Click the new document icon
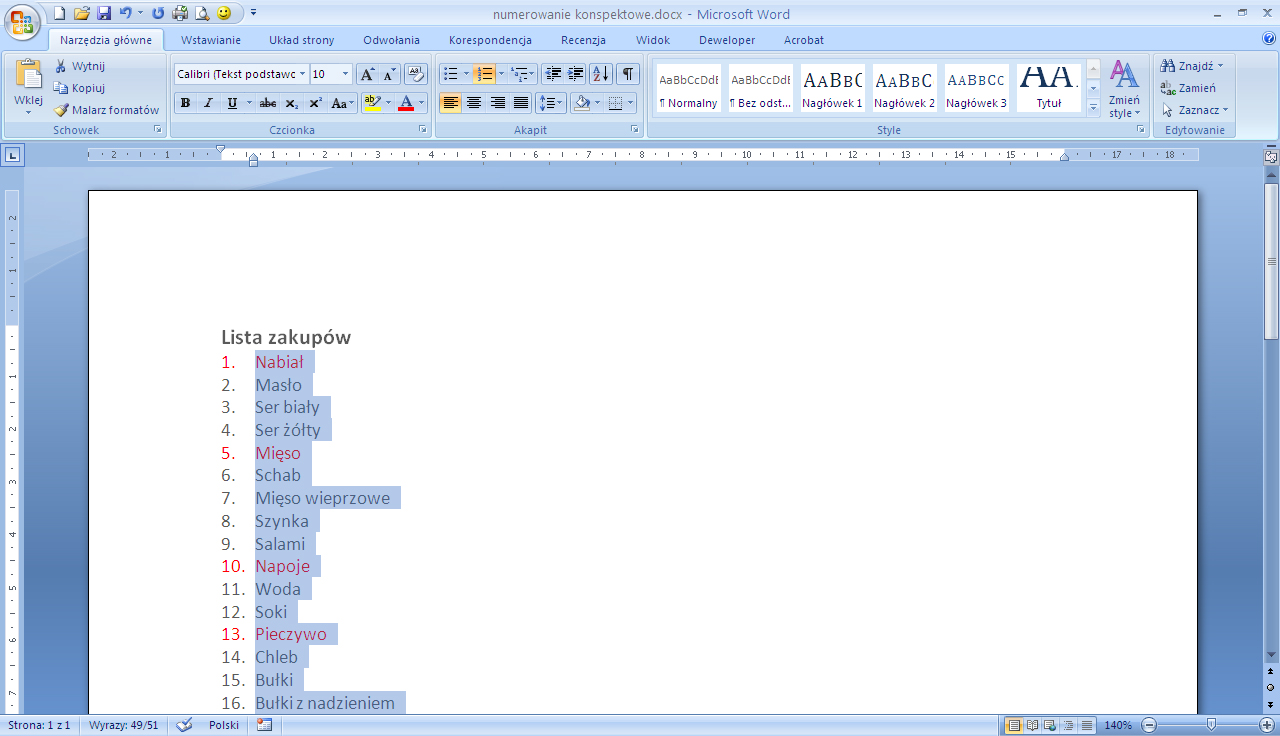Viewport: 1280px width, 736px height. [59, 13]
